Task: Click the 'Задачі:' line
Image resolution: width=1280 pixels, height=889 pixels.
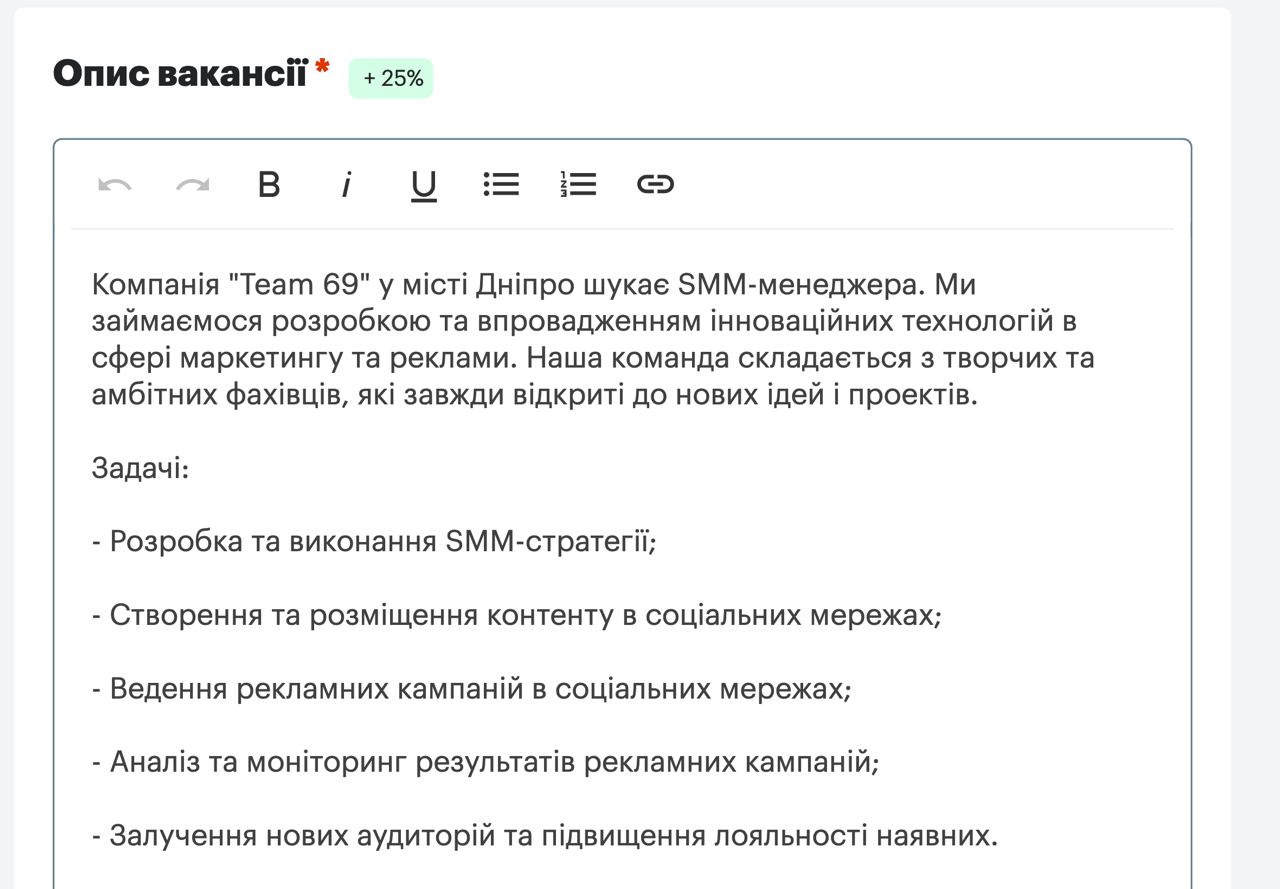Action: tap(141, 468)
